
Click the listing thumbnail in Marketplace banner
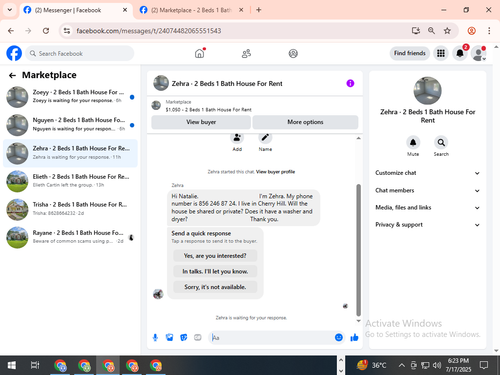click(x=156, y=106)
